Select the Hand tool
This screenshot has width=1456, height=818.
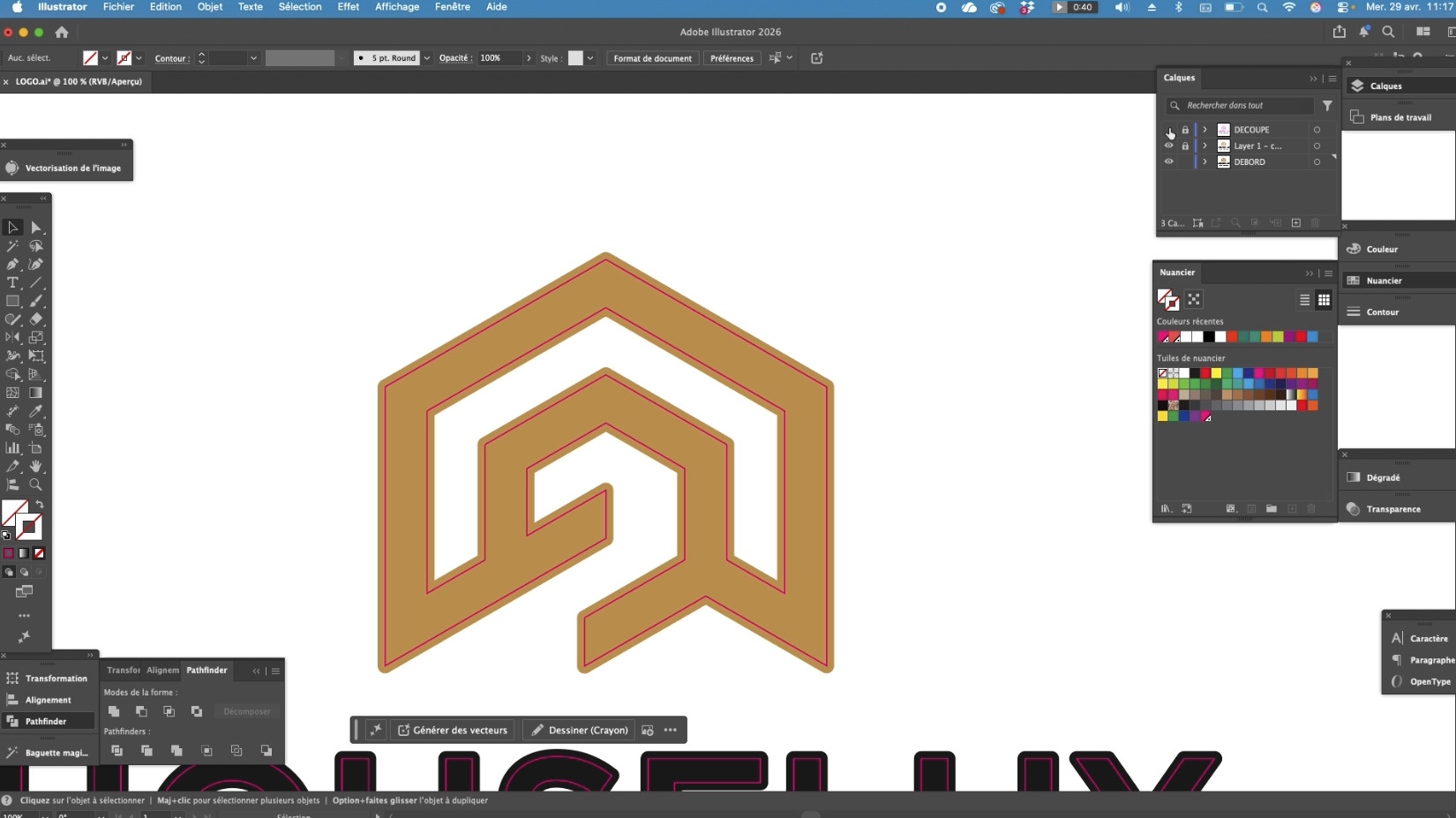point(36,466)
